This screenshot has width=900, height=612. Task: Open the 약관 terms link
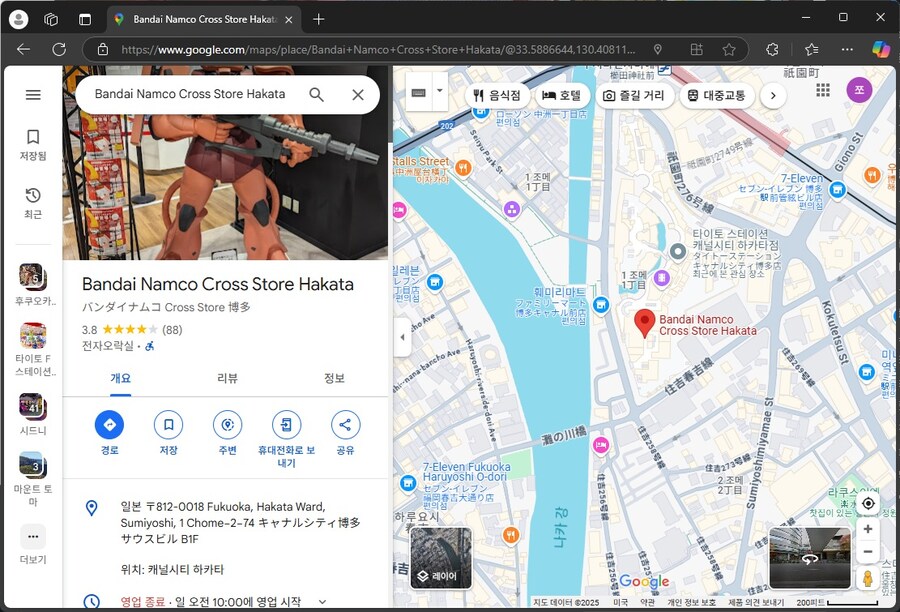tap(647, 602)
